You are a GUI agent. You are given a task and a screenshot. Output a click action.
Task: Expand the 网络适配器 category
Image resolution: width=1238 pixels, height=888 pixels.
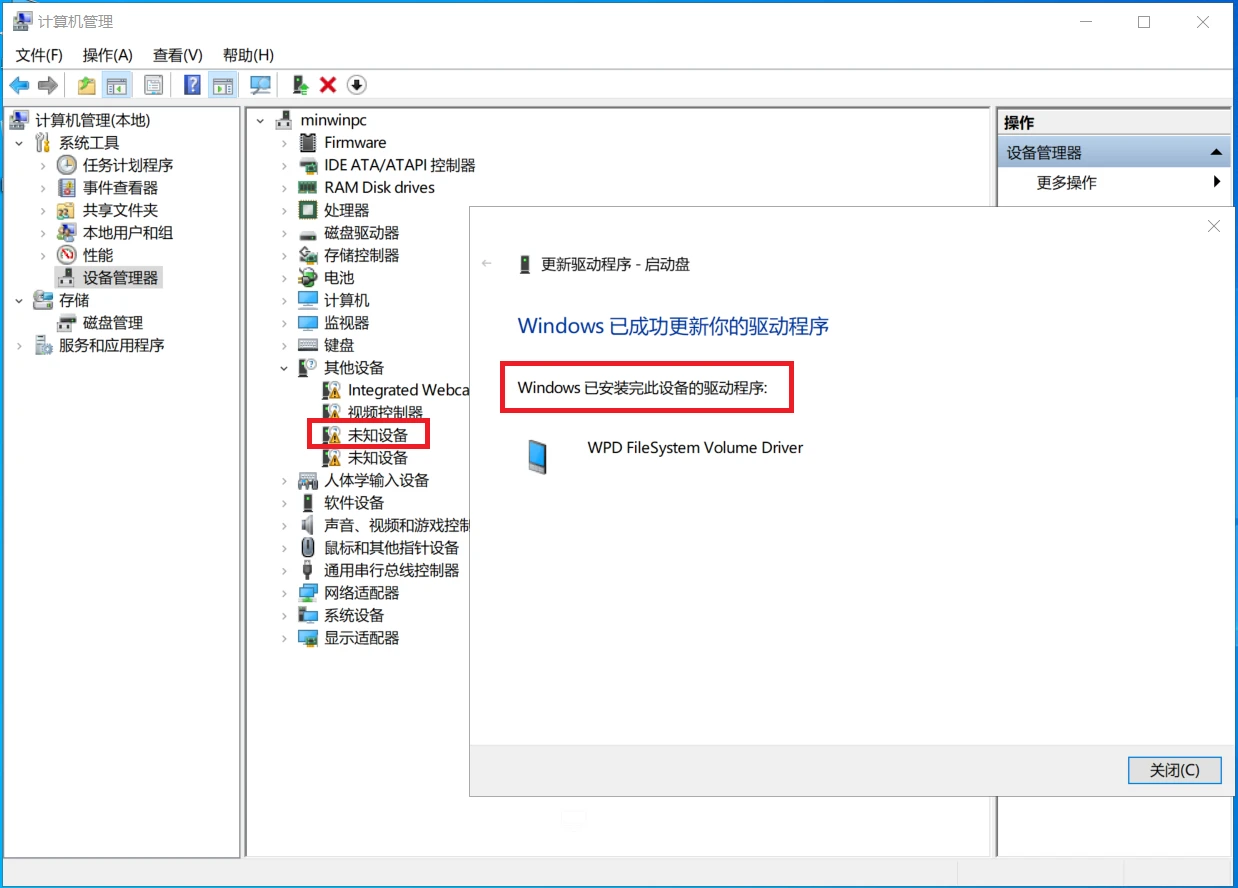coord(283,593)
